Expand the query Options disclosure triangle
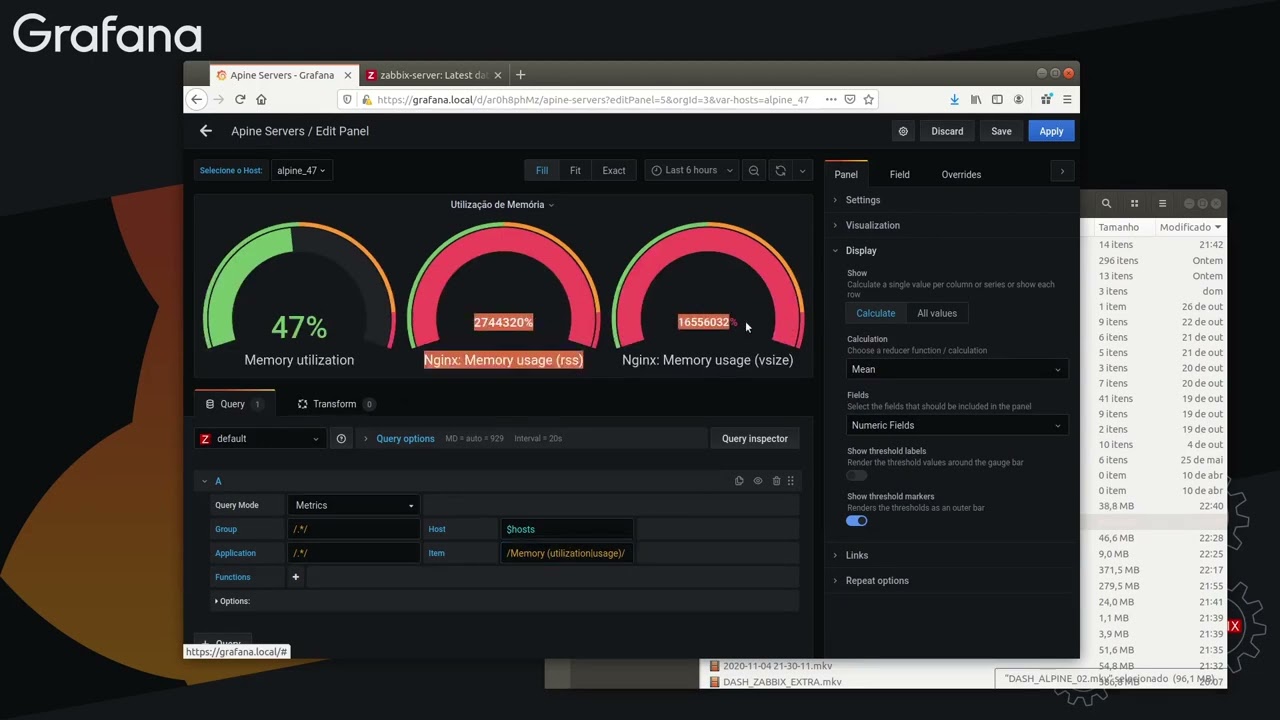 pyautogui.click(x=217, y=601)
